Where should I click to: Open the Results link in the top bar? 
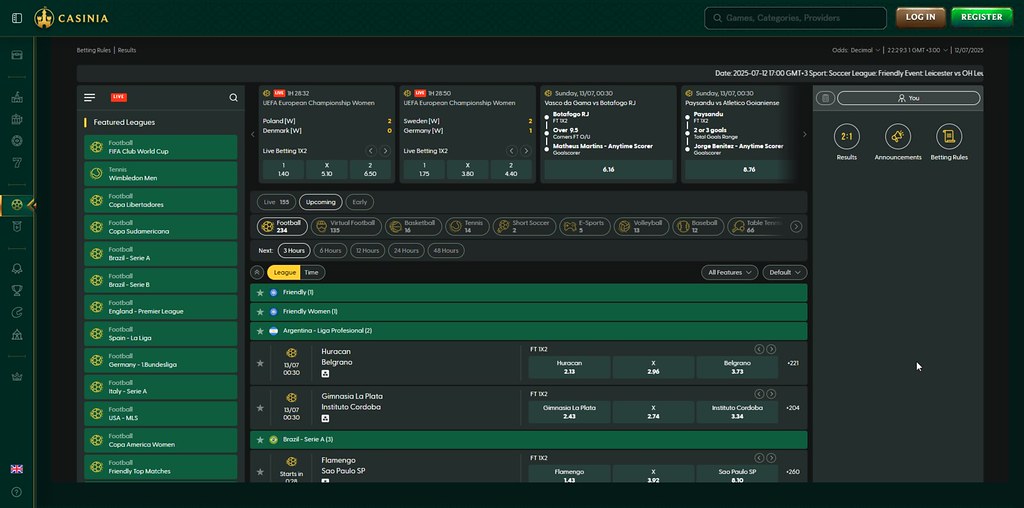click(127, 50)
